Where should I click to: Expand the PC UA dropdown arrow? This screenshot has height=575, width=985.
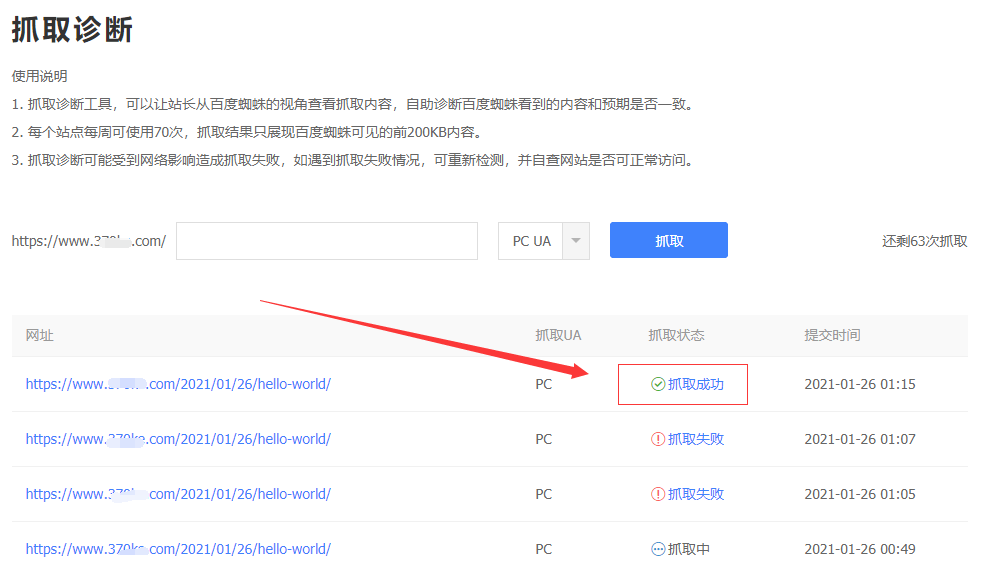click(575, 241)
